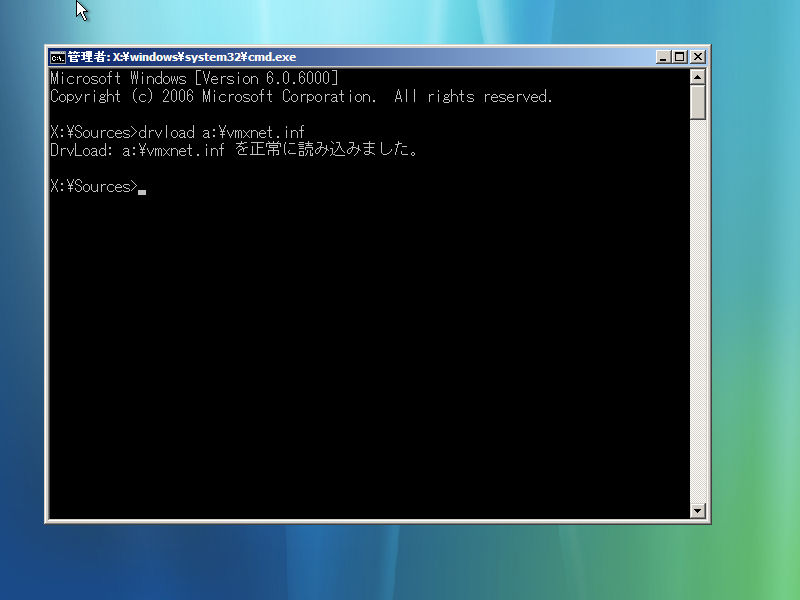Click the cmd.exe title bar text

click(182, 57)
